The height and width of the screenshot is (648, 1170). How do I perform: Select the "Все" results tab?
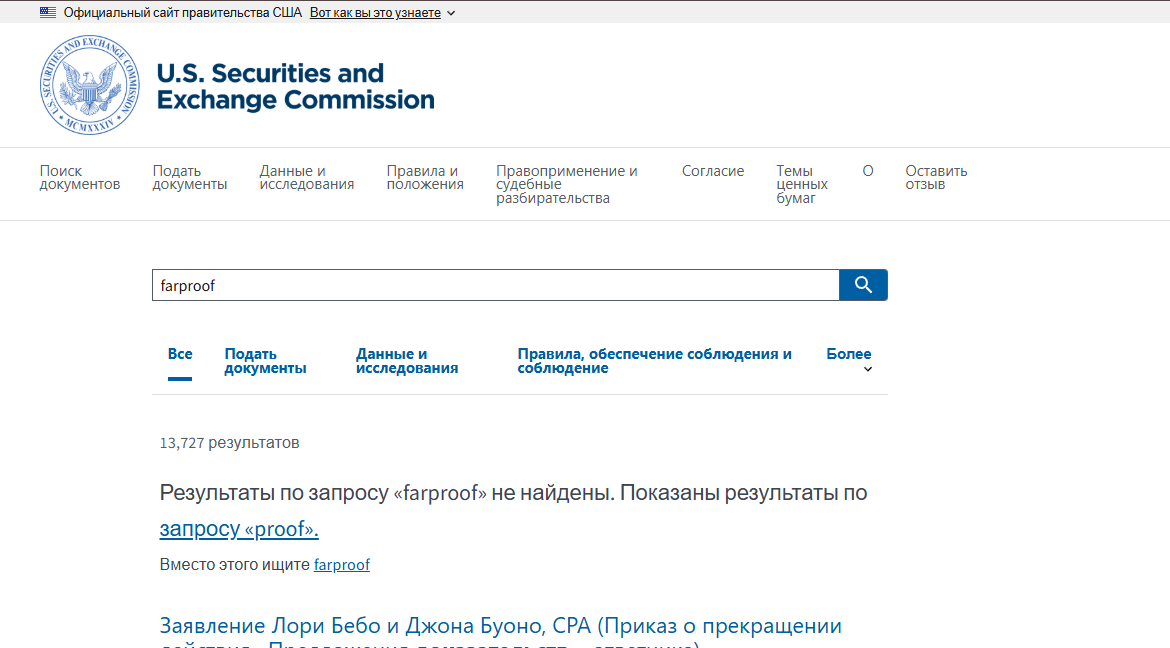coord(180,354)
